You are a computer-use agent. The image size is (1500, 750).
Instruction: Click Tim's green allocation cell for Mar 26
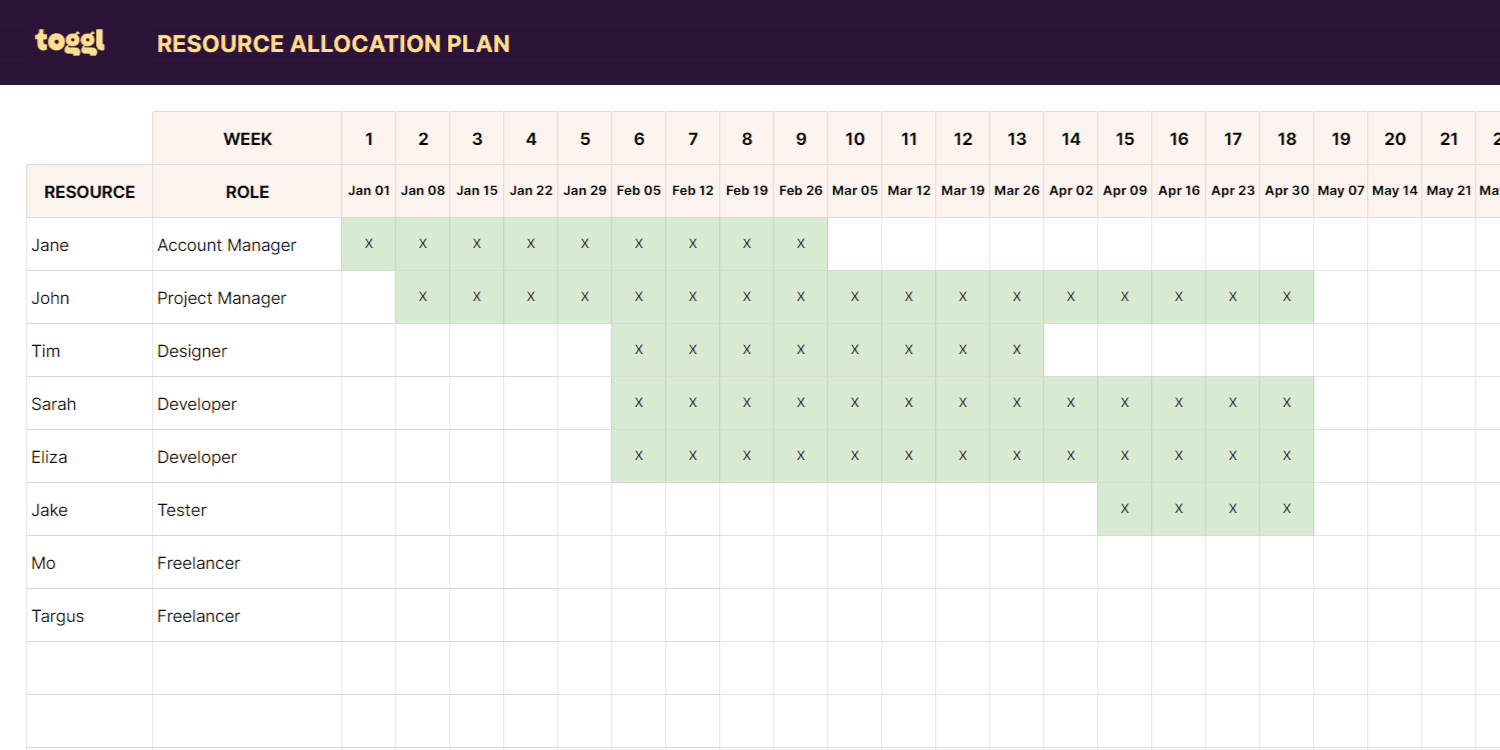point(1017,350)
